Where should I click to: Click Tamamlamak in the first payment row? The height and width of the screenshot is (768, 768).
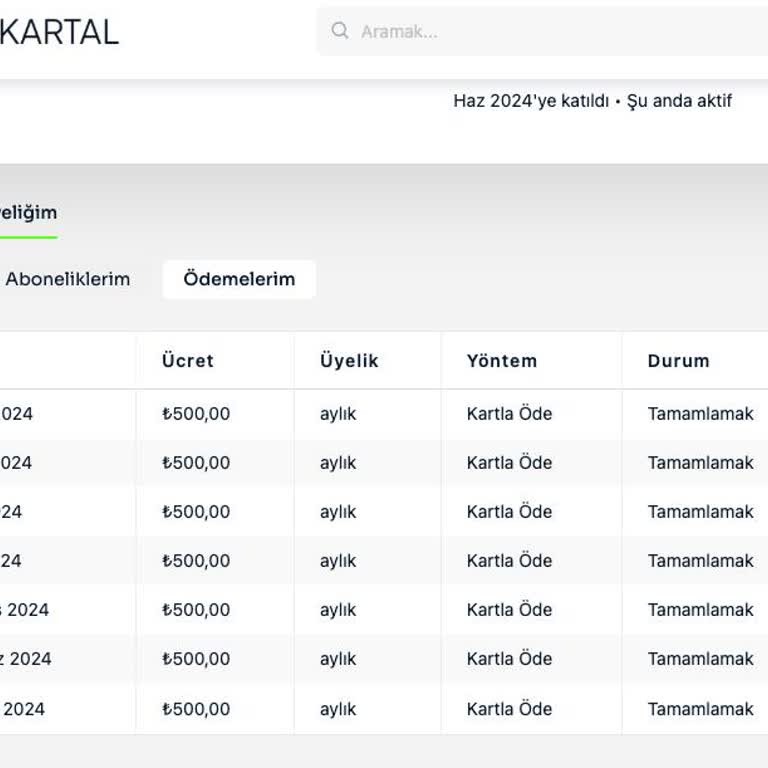pyautogui.click(x=701, y=414)
